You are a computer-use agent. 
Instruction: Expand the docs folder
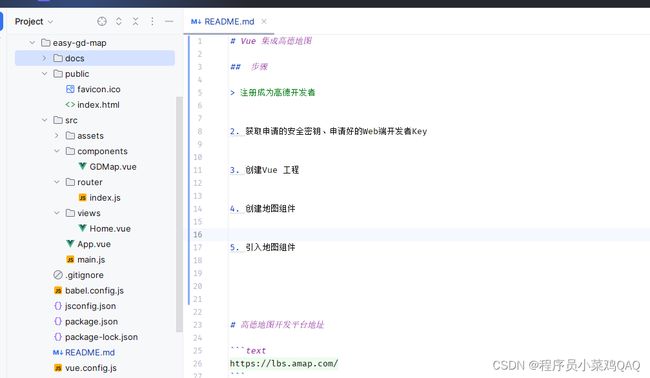click(44, 58)
